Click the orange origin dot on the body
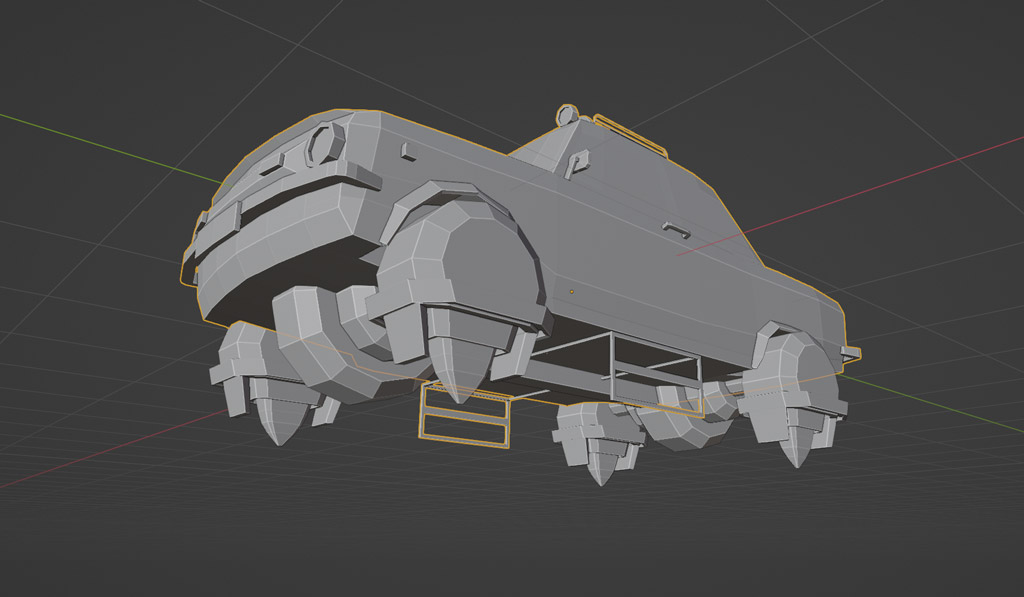This screenshot has width=1024, height=597. (571, 292)
